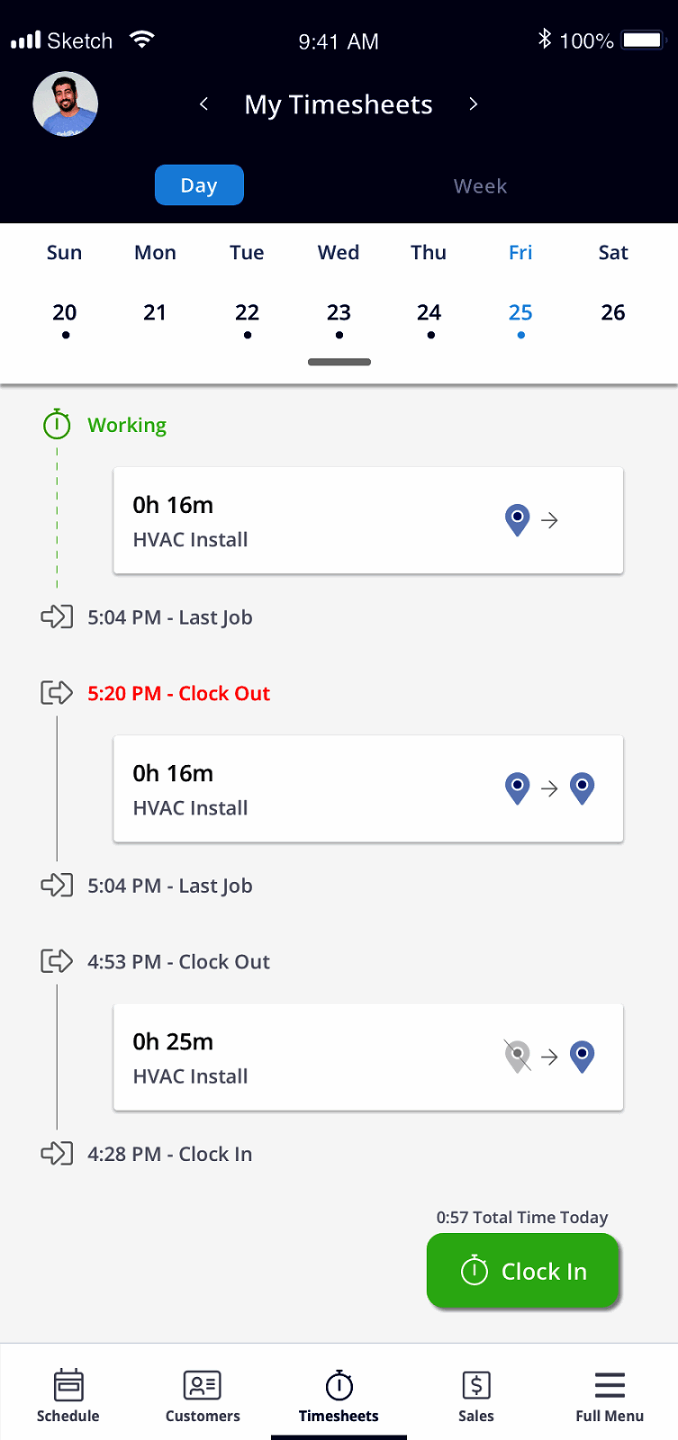Tap the 5:20 PM Clock Out icon
Screen dimensions: 678x1440
(57, 692)
